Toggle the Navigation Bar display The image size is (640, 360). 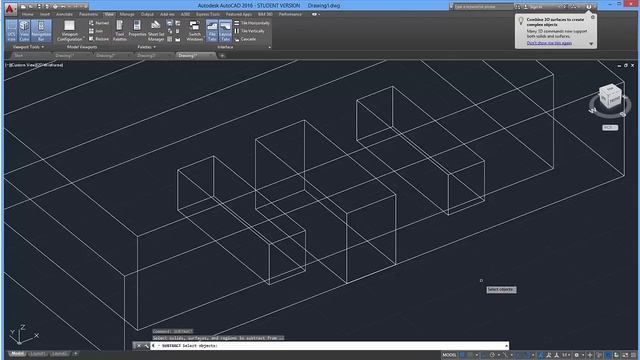click(x=41, y=31)
